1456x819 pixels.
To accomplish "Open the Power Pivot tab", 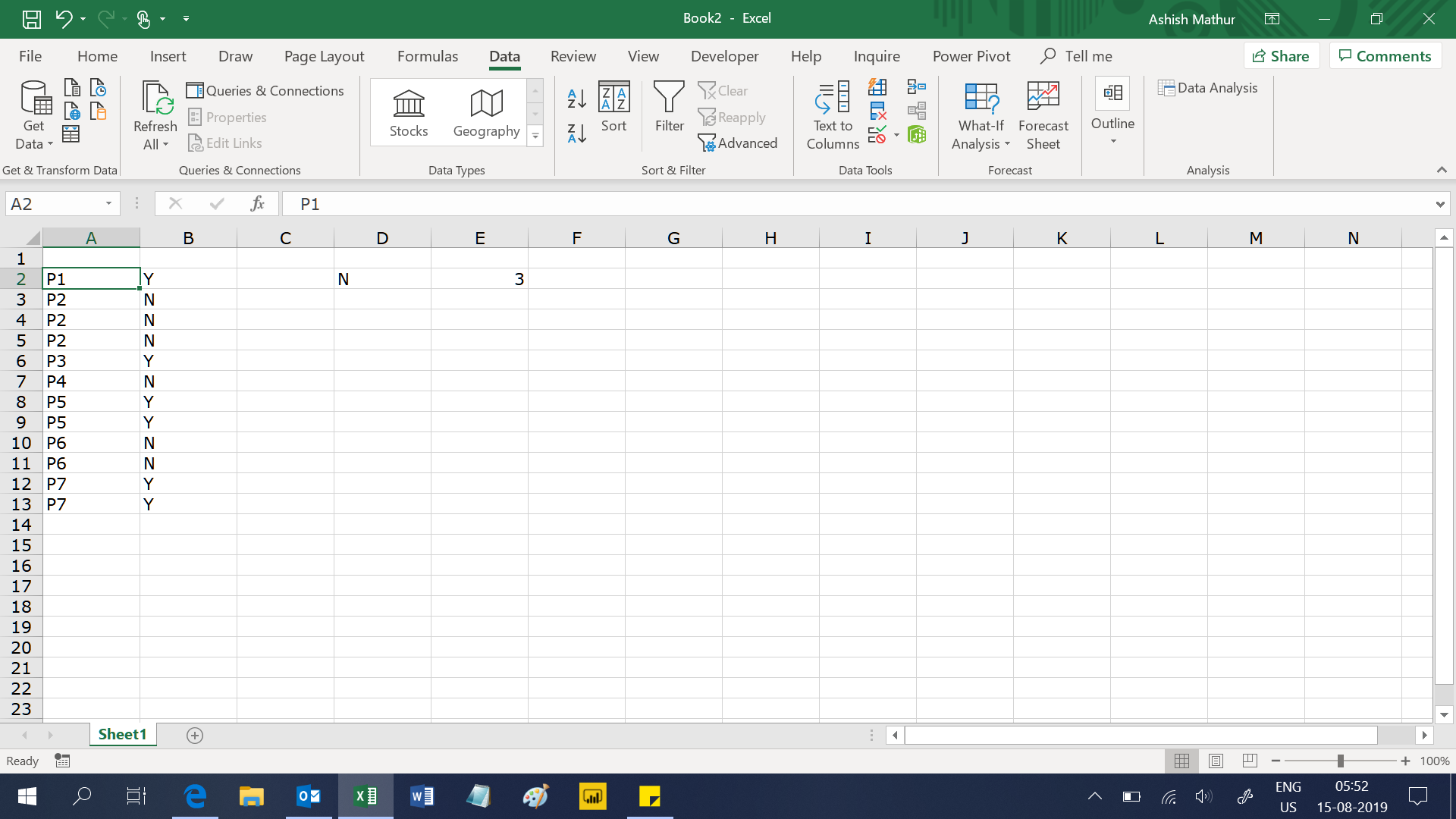I will pyautogui.click(x=971, y=56).
